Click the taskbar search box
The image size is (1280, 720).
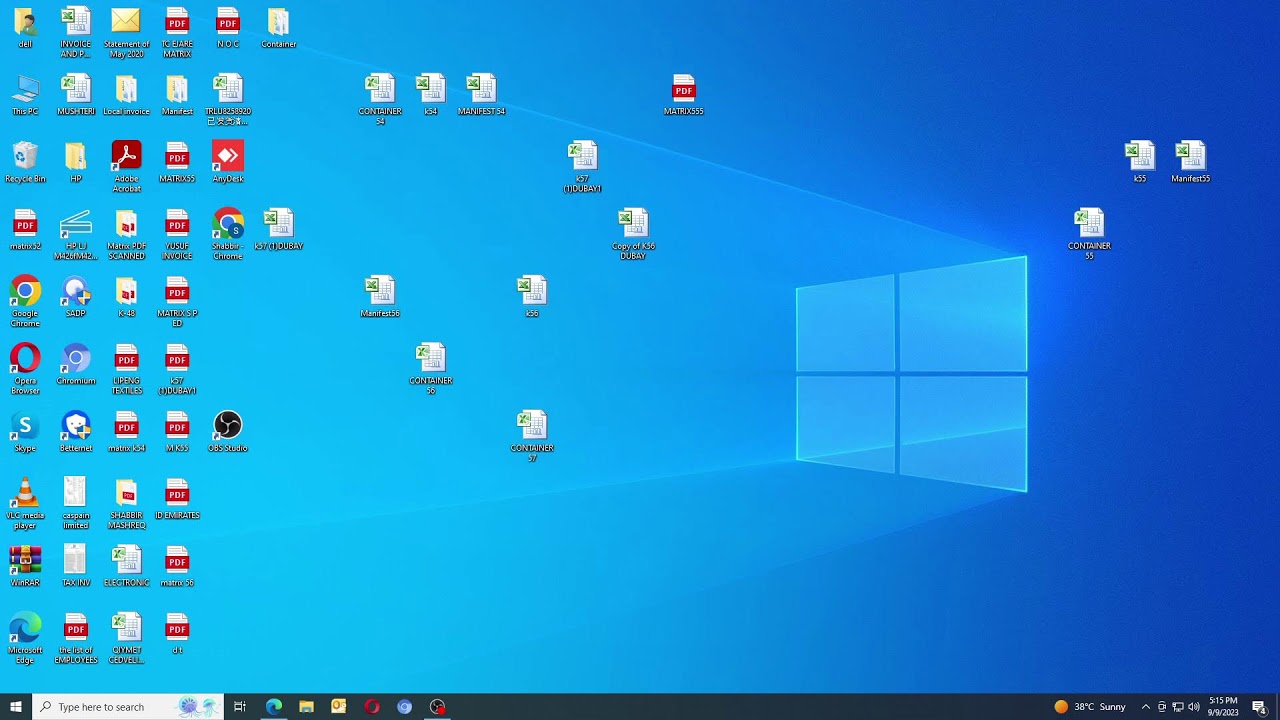pos(128,707)
